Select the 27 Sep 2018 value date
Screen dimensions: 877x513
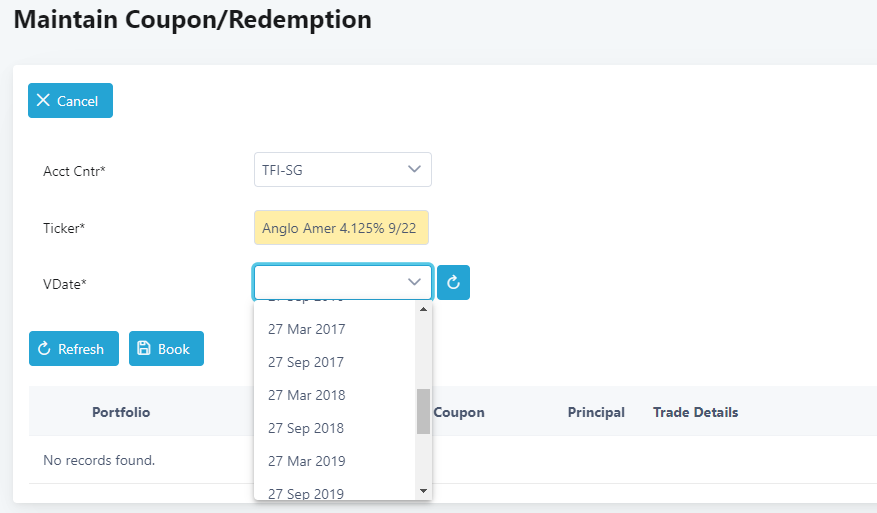pyautogui.click(x=306, y=428)
